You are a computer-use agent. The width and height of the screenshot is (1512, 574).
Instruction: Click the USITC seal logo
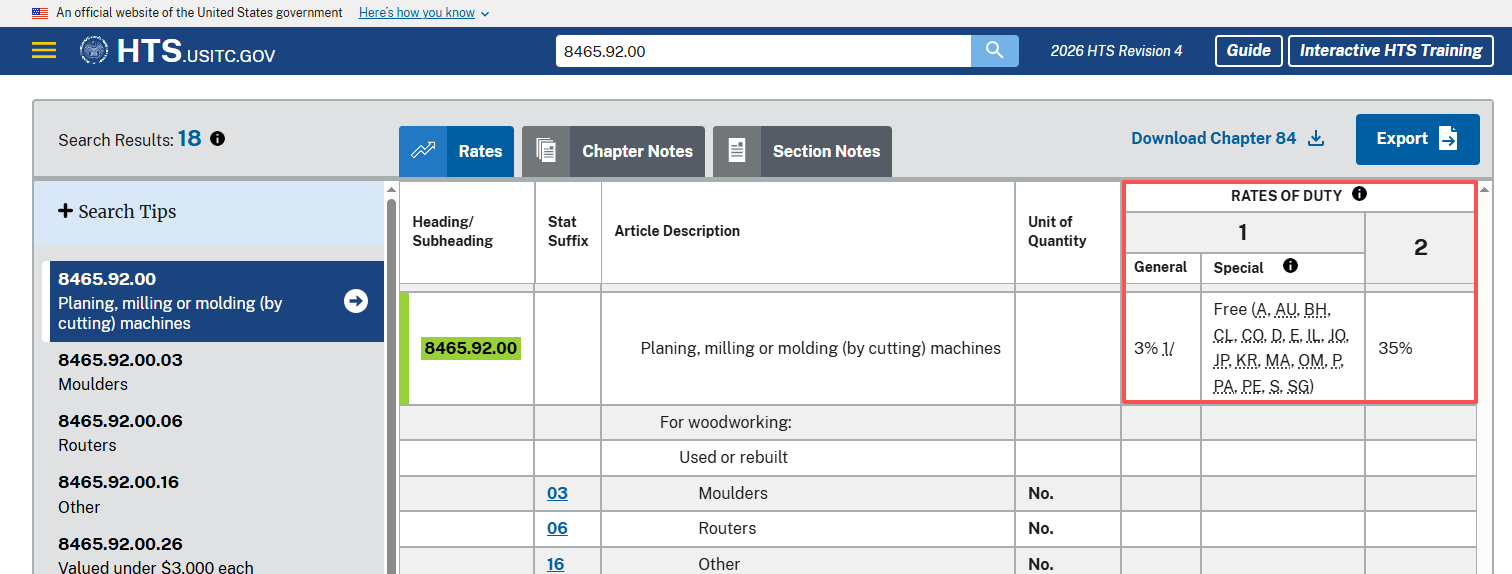94,51
